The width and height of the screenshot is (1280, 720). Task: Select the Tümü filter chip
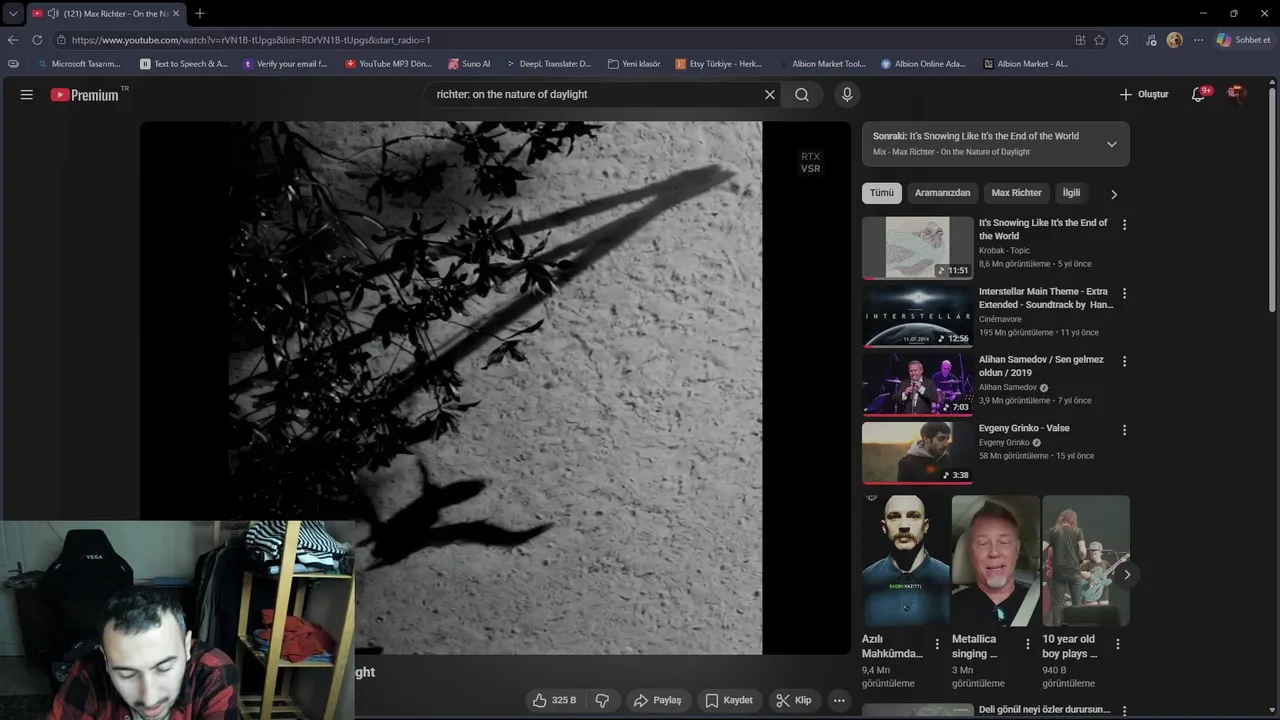(x=882, y=193)
